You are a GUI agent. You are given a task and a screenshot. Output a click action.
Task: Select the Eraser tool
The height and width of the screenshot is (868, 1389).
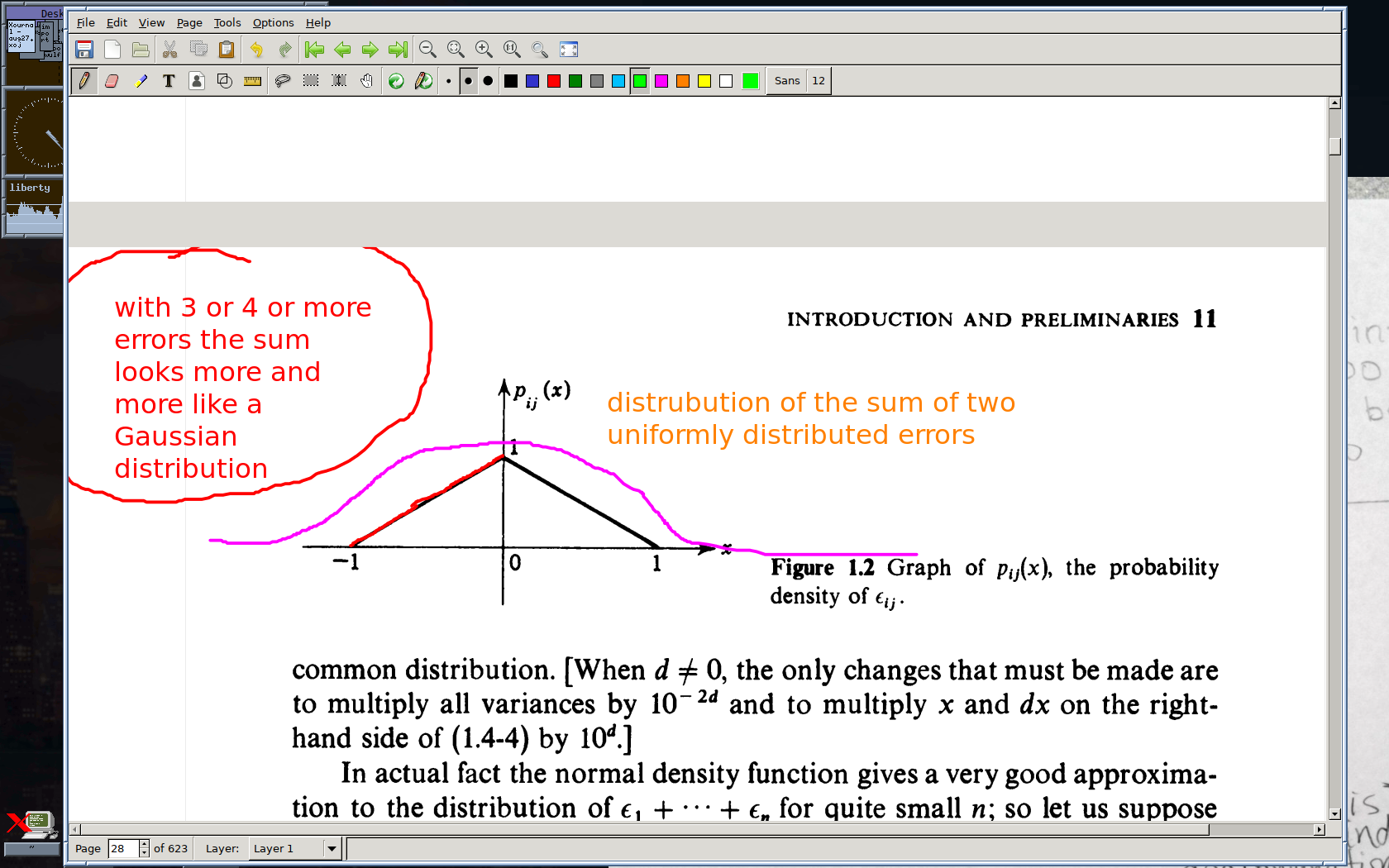(x=112, y=81)
